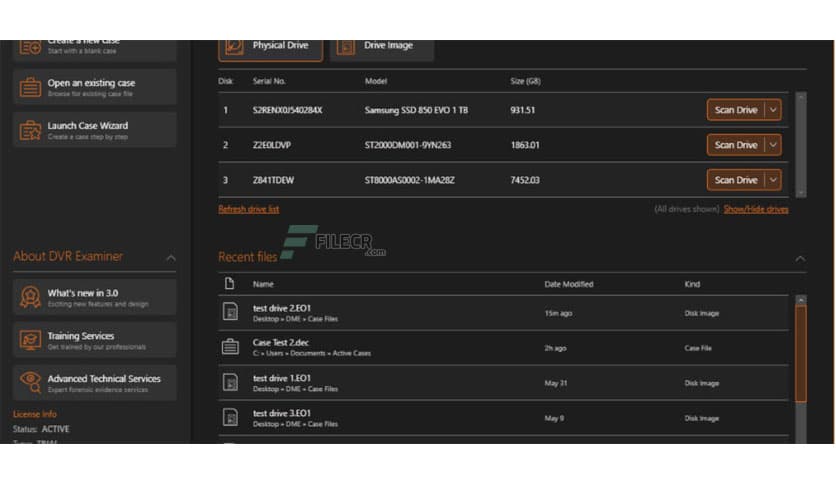The height and width of the screenshot is (484, 836).
Task: Click the Kind column header
Action: click(692, 284)
